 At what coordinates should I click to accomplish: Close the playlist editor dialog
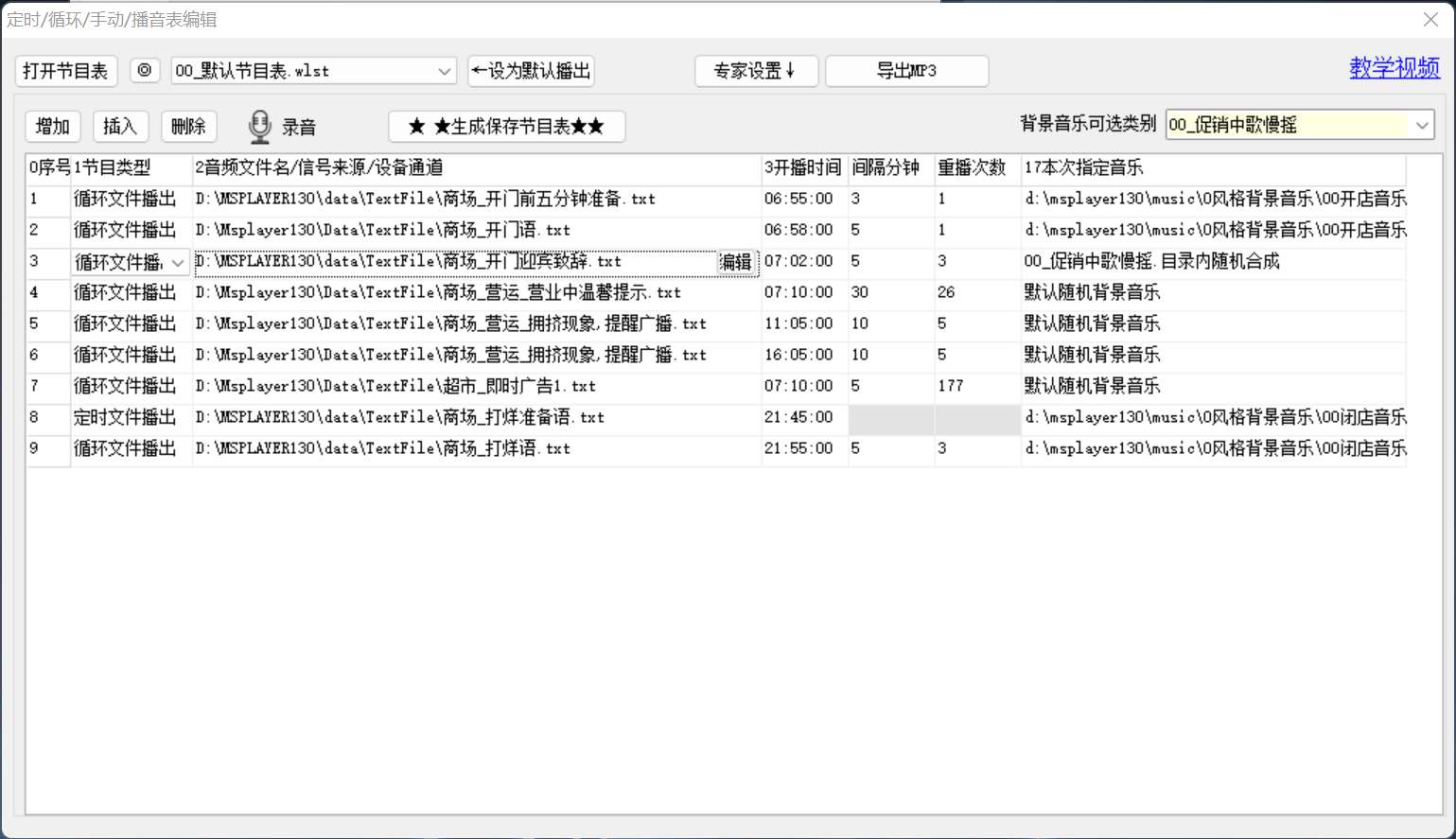point(1432,19)
